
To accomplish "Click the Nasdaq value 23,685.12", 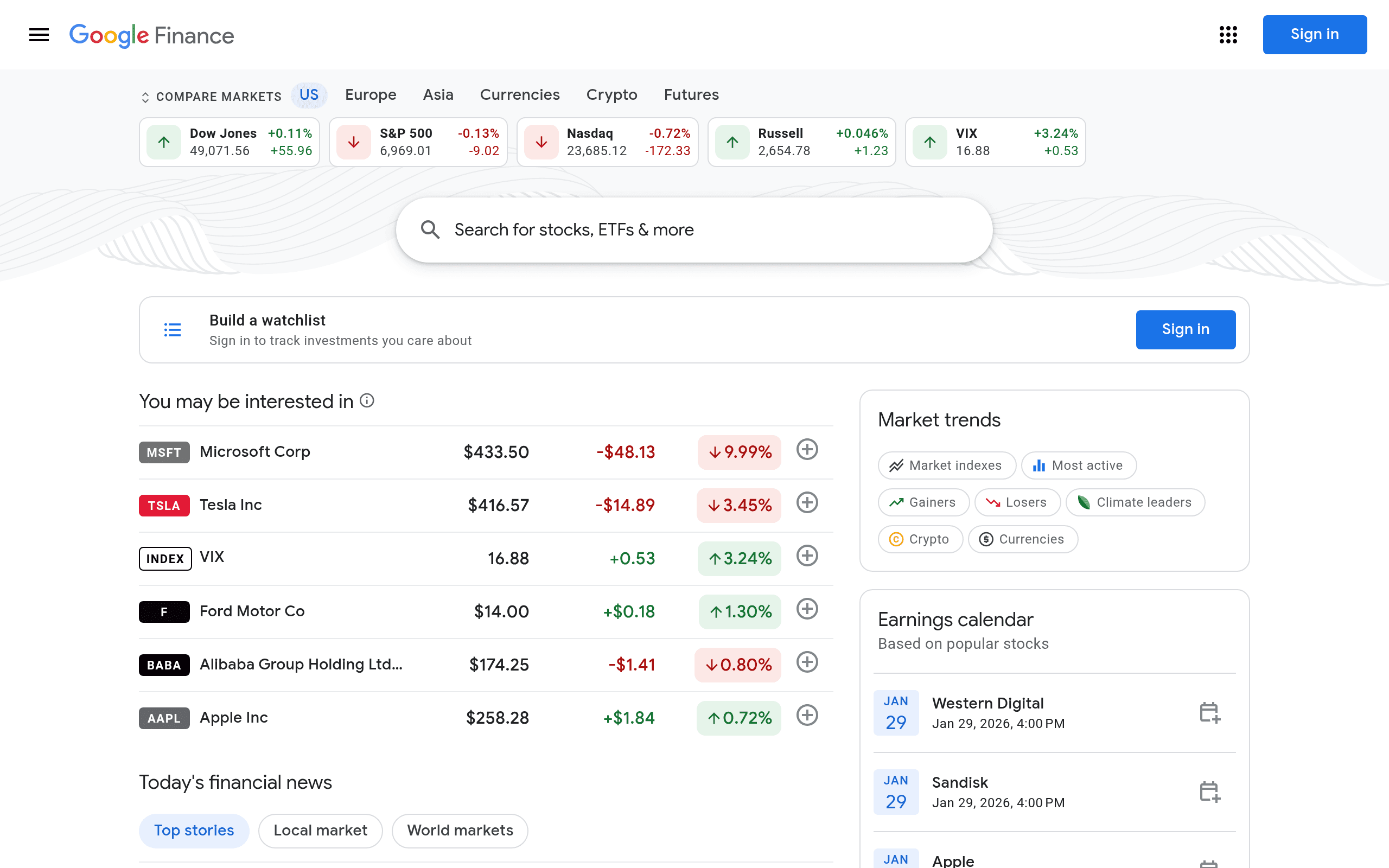I will point(596,151).
